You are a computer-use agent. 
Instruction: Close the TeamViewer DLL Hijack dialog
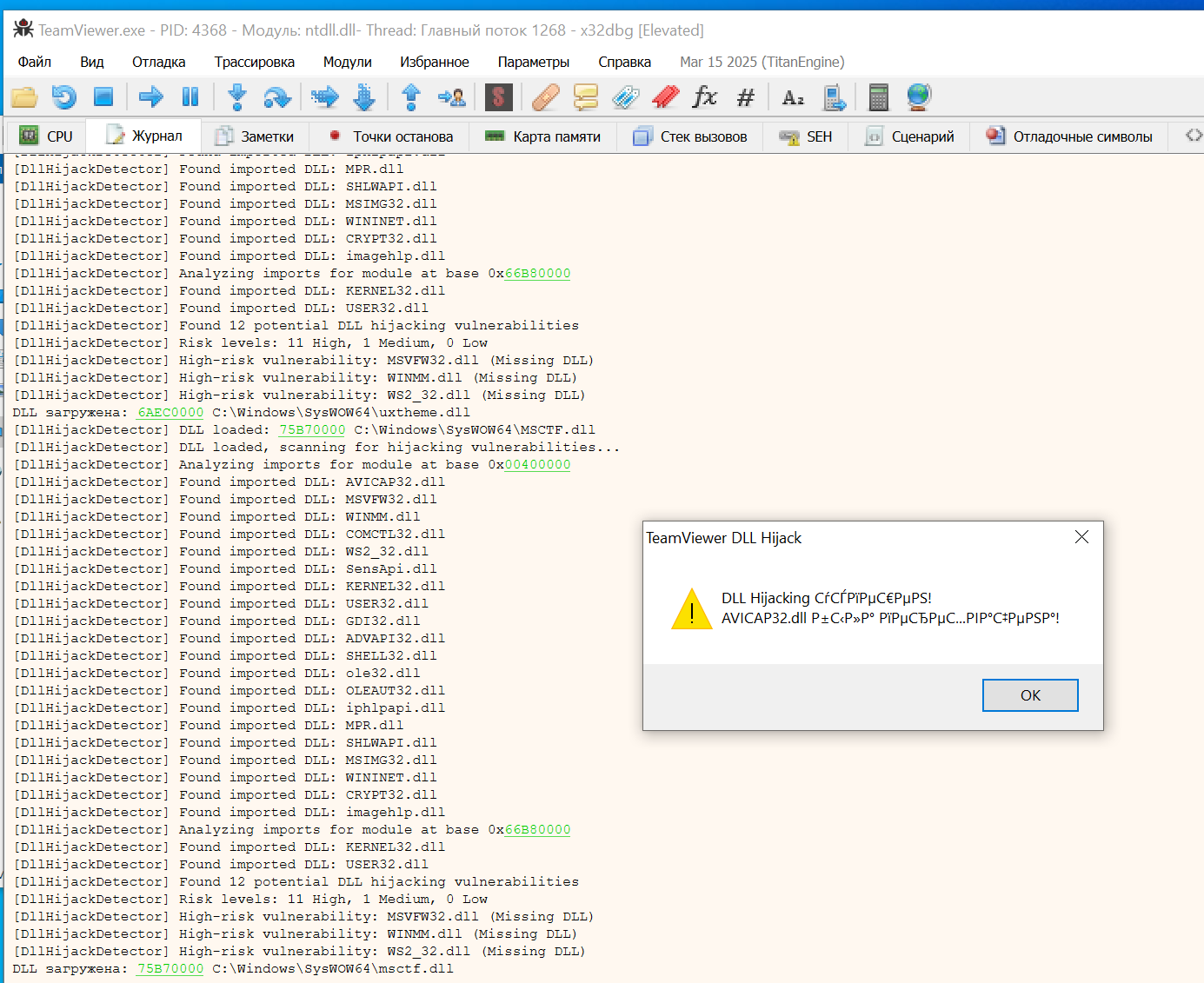[1081, 537]
